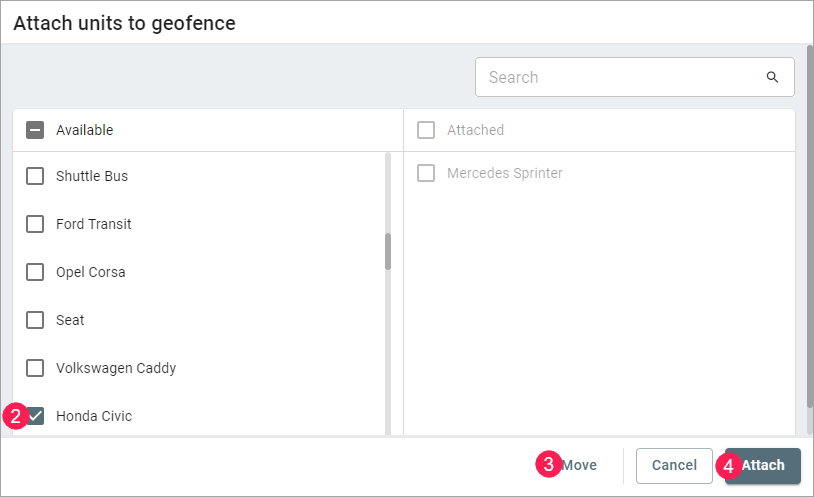Confirm with the Attach button
Screen dimensions: 814x497
763,465
